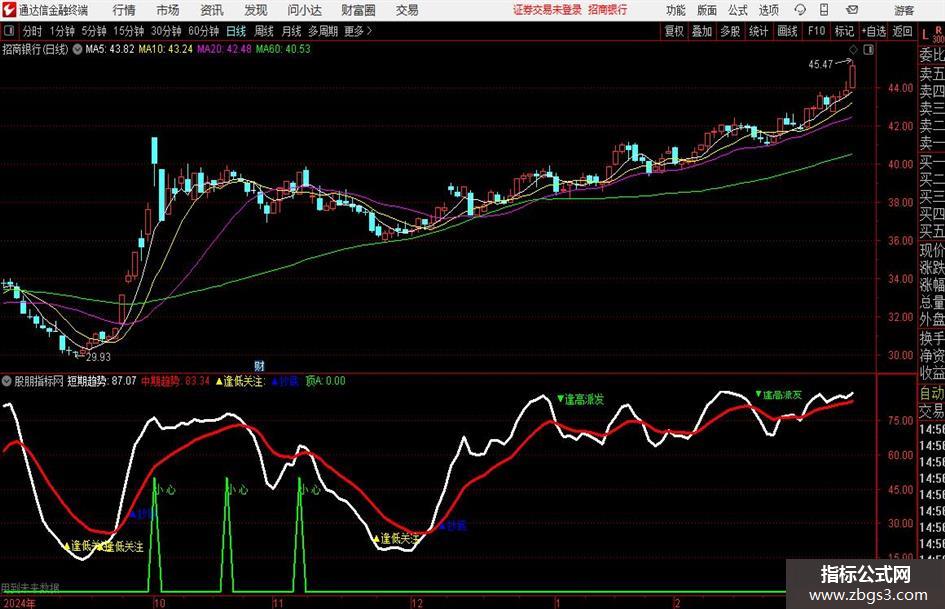This screenshot has height=609, width=945.
Task: Switch to the 分时 period tab
Action: (33, 31)
